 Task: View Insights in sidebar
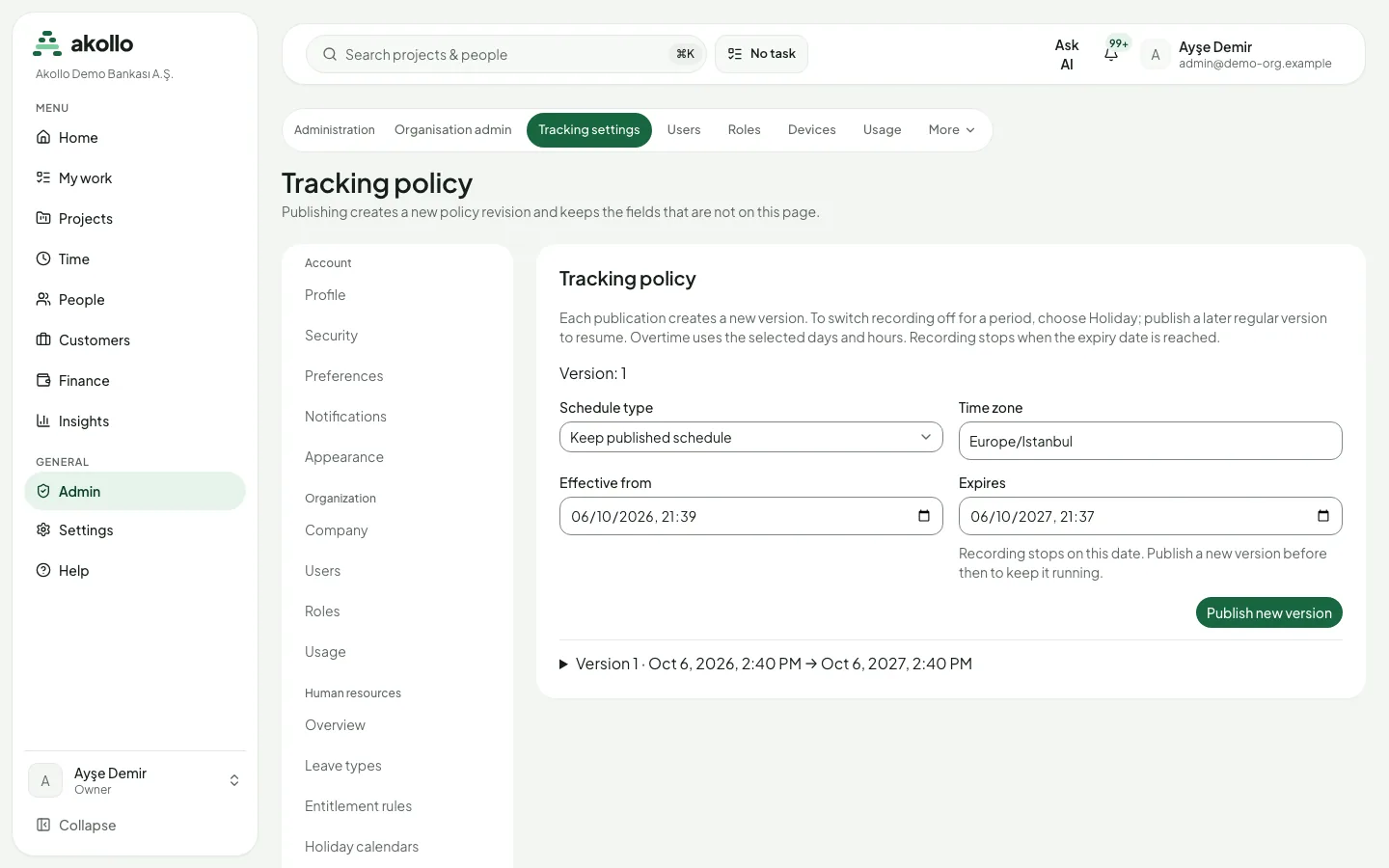click(135, 421)
